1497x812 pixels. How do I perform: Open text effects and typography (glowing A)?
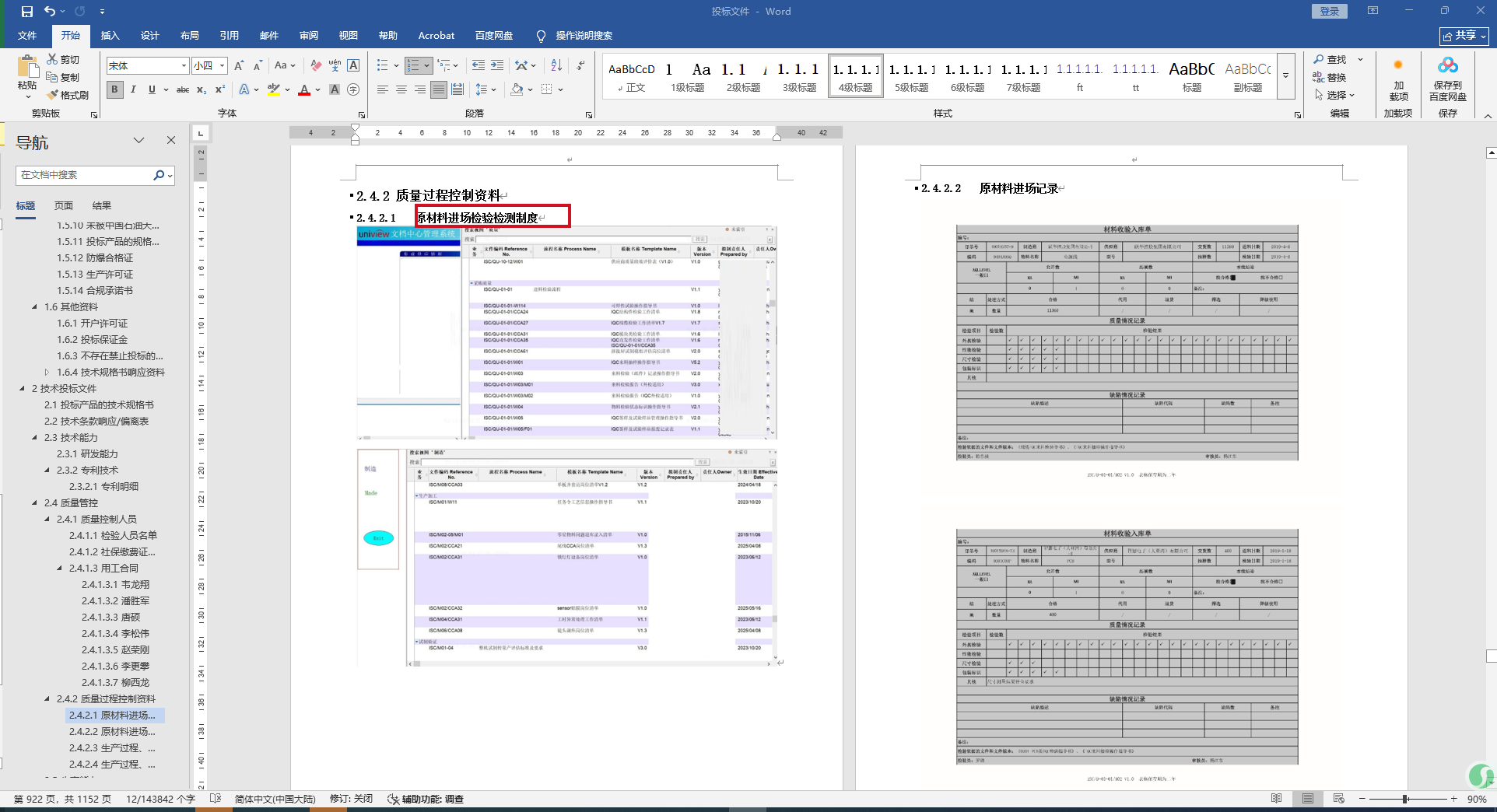pyautogui.click(x=244, y=89)
